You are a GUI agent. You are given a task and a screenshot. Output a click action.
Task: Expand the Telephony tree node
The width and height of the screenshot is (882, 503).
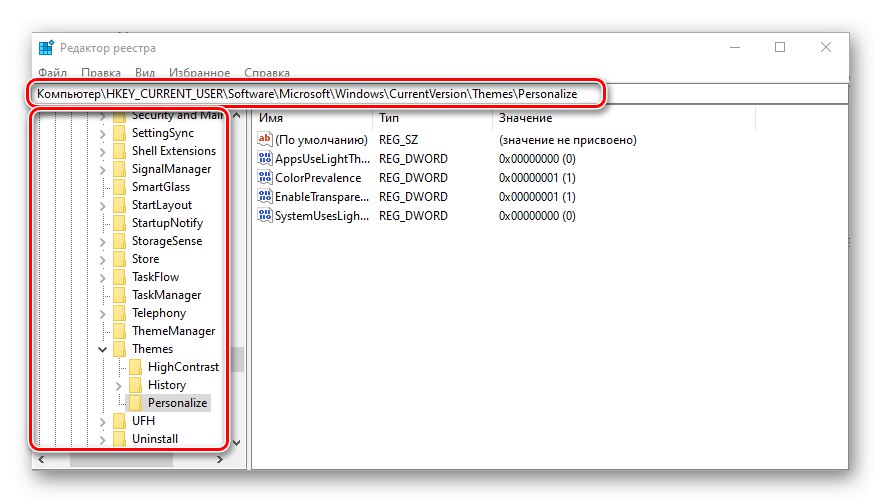[x=102, y=314]
